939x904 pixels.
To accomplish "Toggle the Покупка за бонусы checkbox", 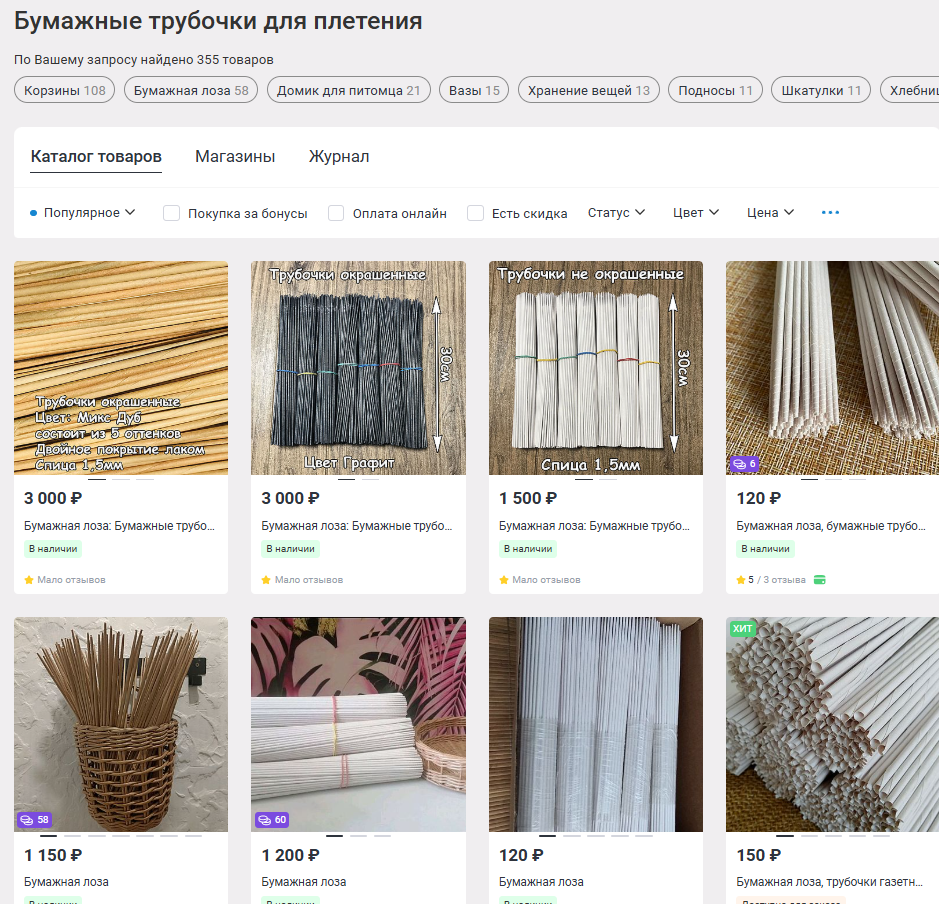I will pyautogui.click(x=171, y=213).
